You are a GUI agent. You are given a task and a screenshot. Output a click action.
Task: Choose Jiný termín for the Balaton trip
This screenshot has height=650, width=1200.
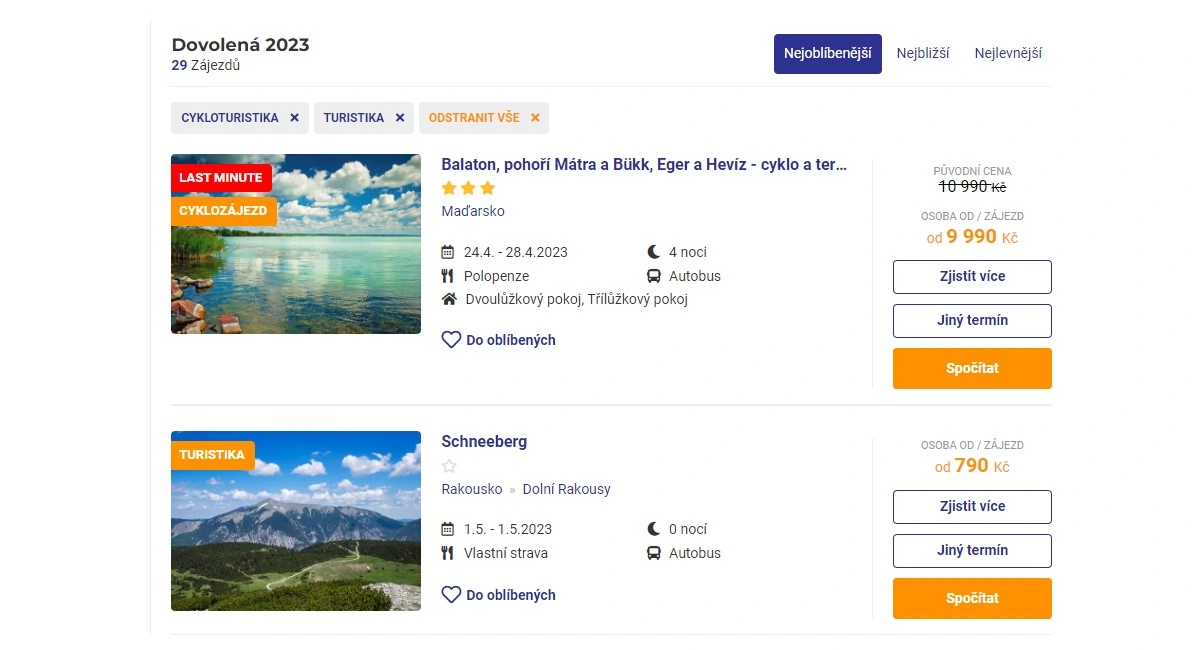[972, 321]
